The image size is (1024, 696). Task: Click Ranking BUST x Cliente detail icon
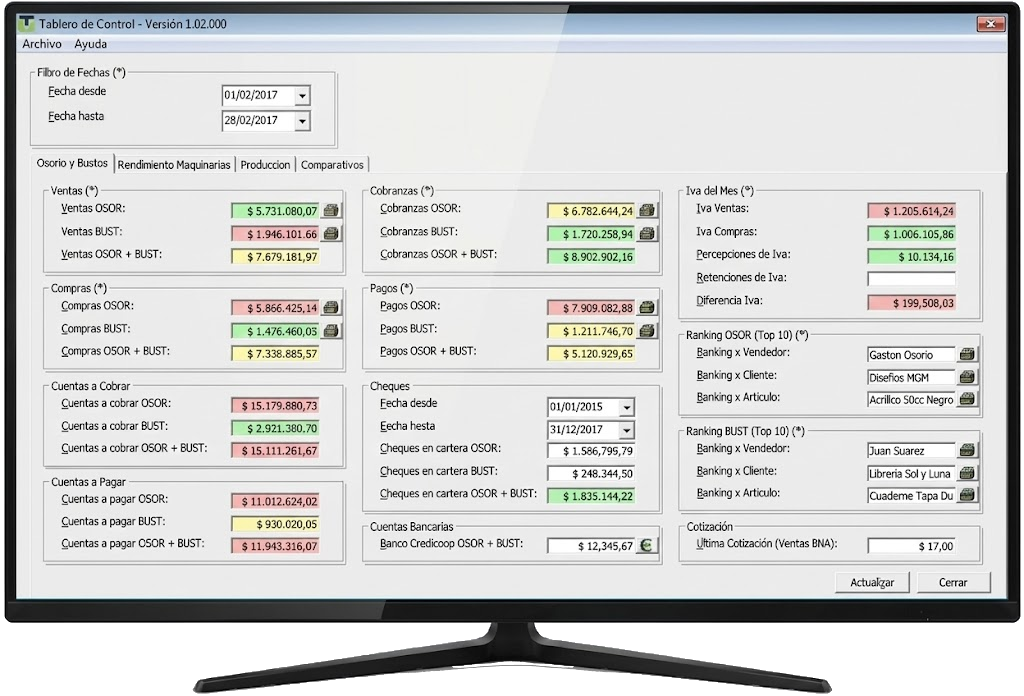(967, 474)
